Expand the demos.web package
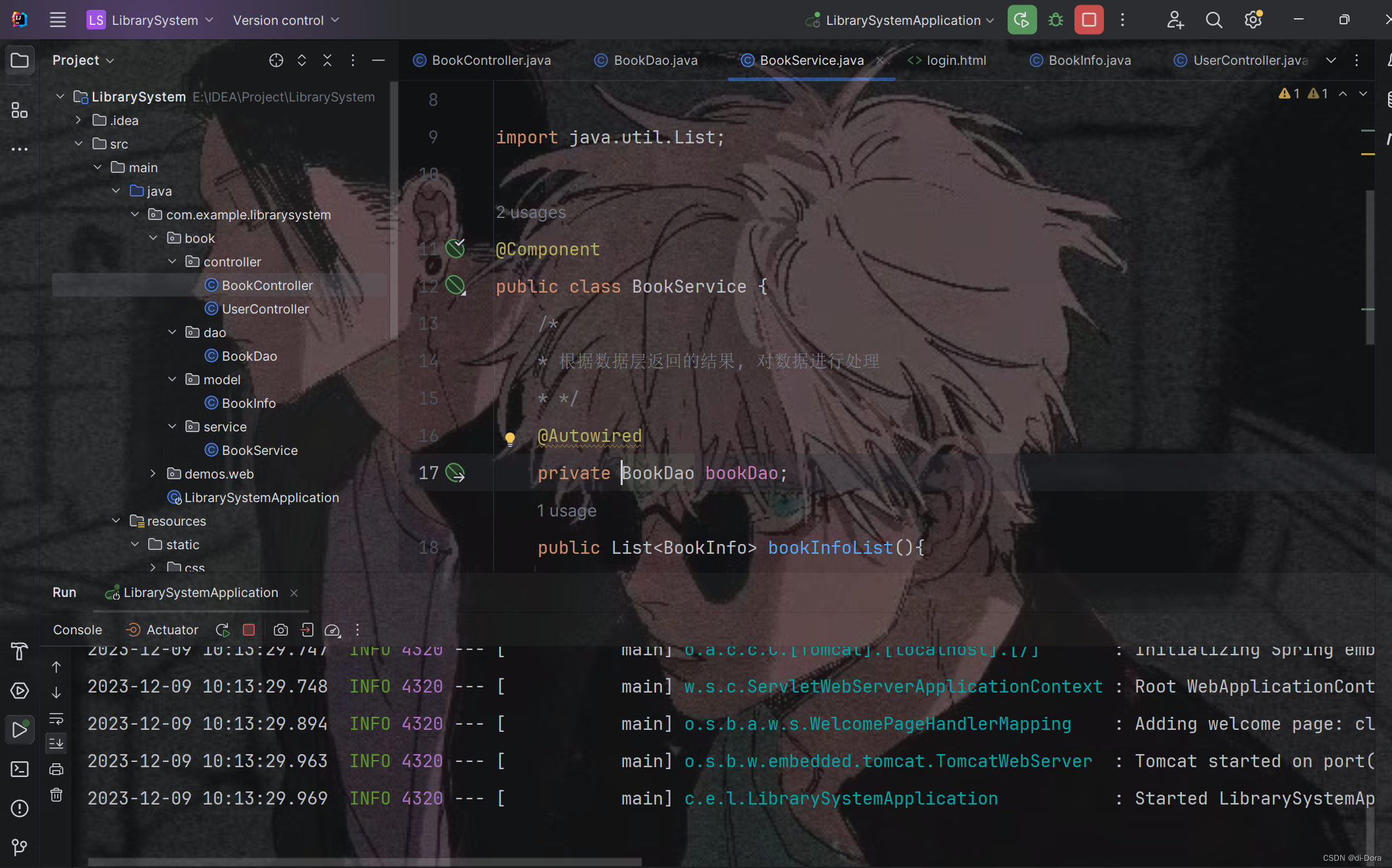The image size is (1392, 868). pyautogui.click(x=153, y=474)
